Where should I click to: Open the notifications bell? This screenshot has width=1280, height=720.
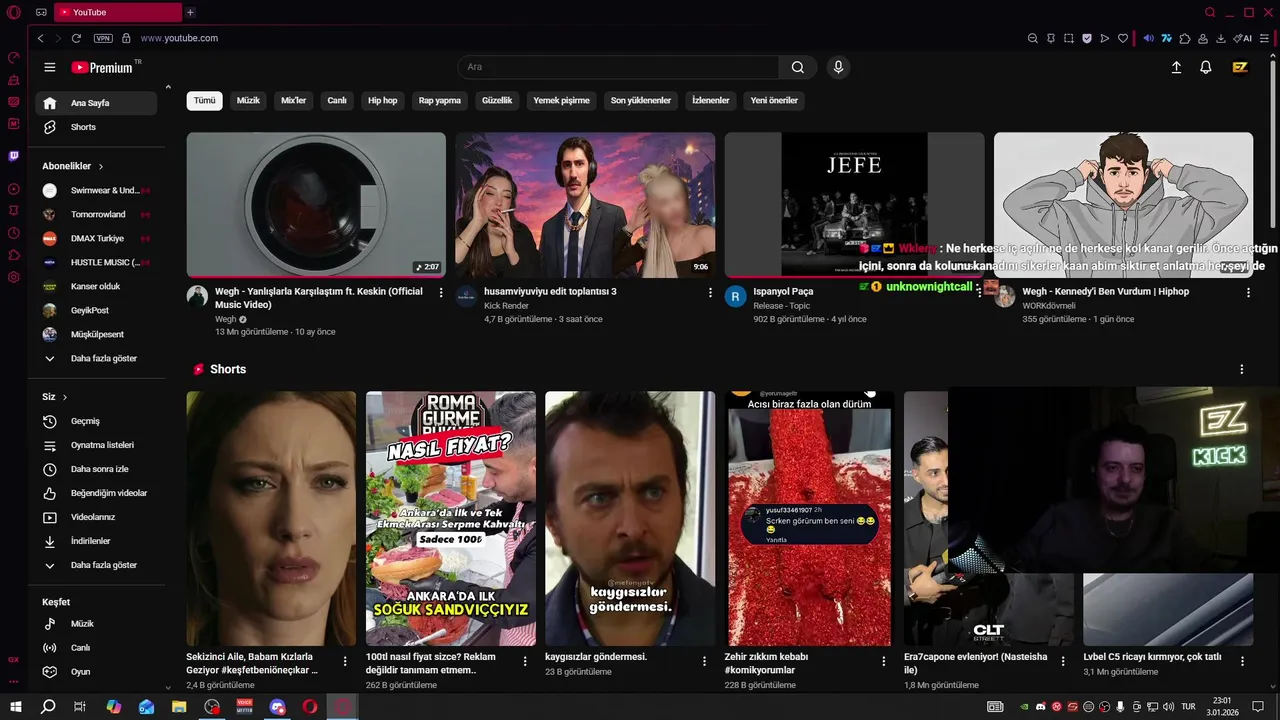click(x=1206, y=67)
